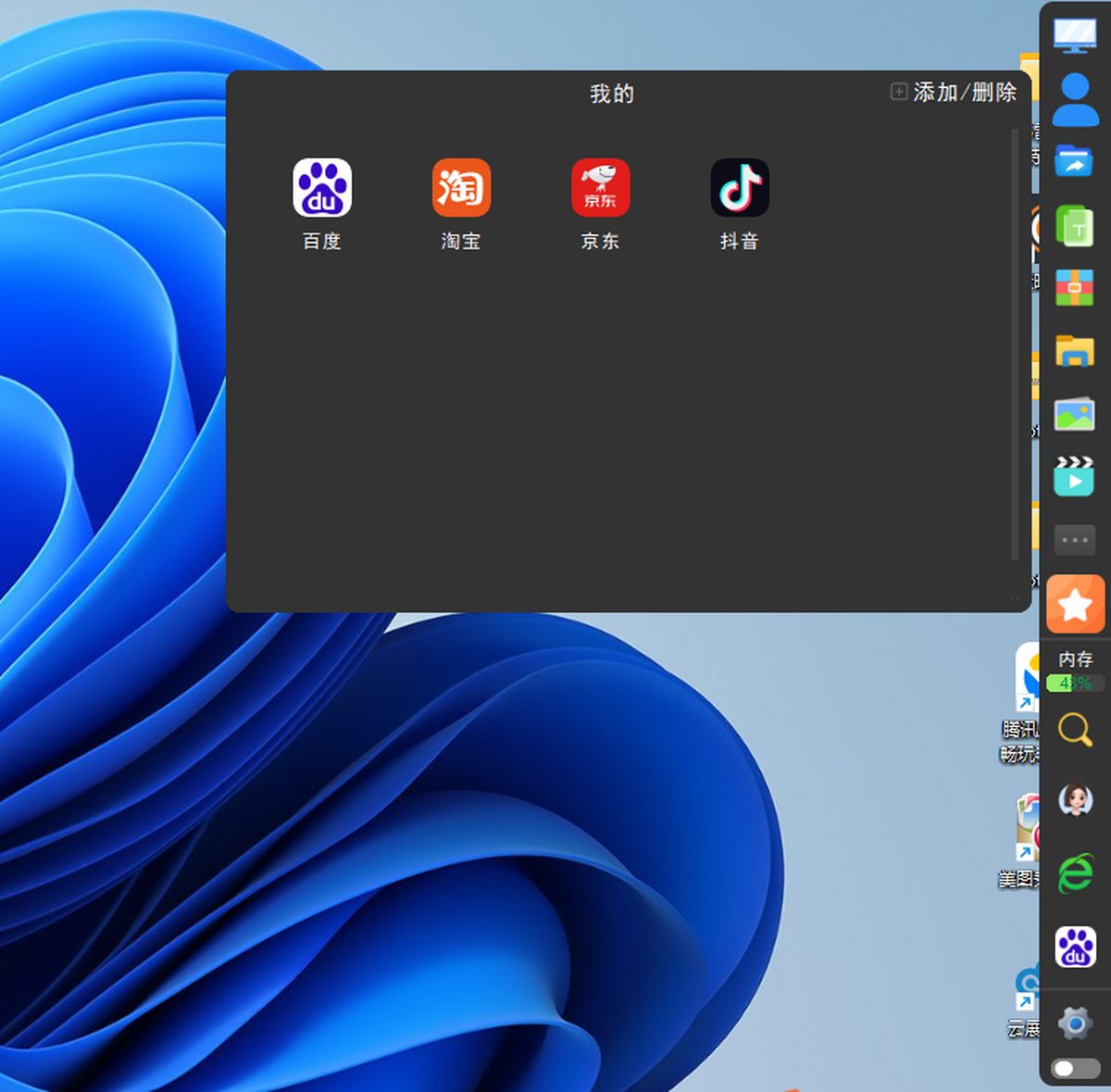The height and width of the screenshot is (1092, 1111).
Task: Click the 内存 memory usage indicator
Action: click(x=1075, y=671)
